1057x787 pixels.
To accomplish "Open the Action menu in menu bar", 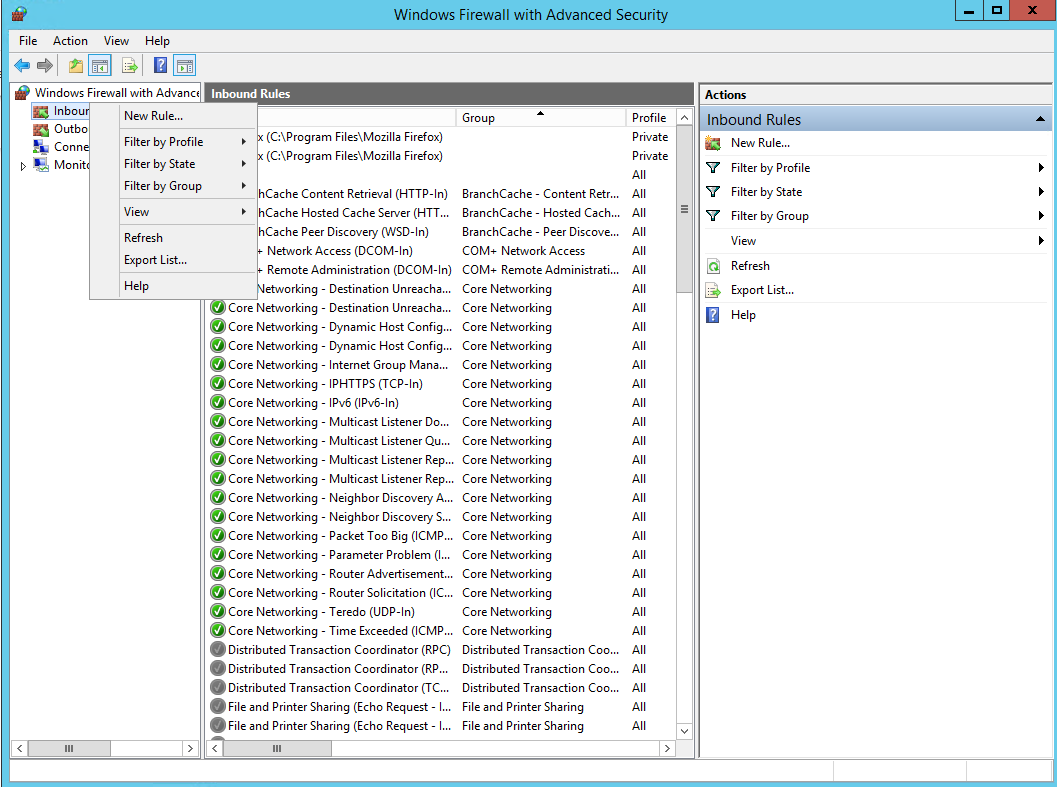I will pos(70,41).
